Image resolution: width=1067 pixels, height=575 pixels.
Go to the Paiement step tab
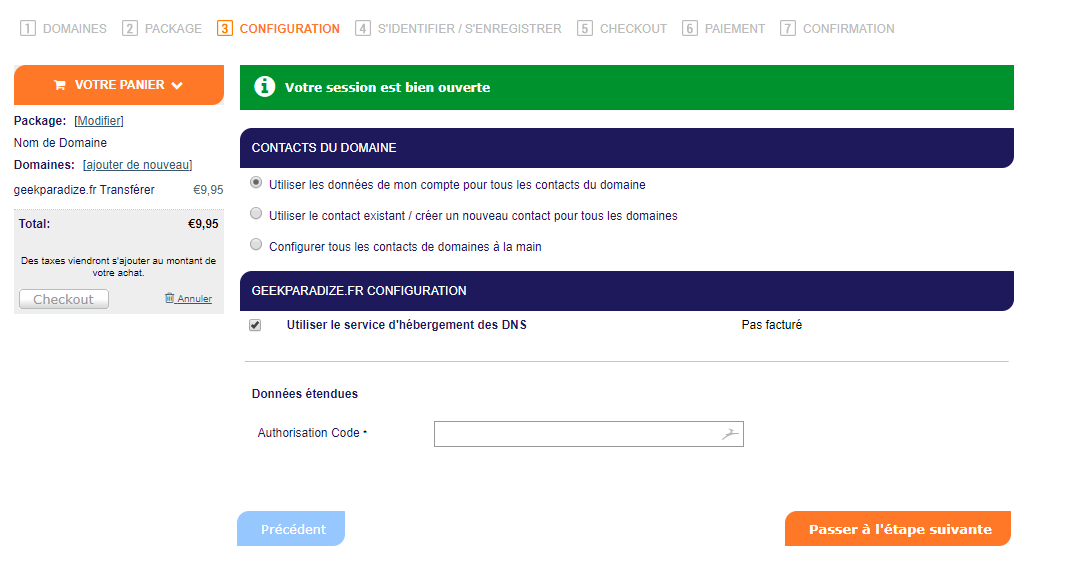pyautogui.click(x=723, y=29)
